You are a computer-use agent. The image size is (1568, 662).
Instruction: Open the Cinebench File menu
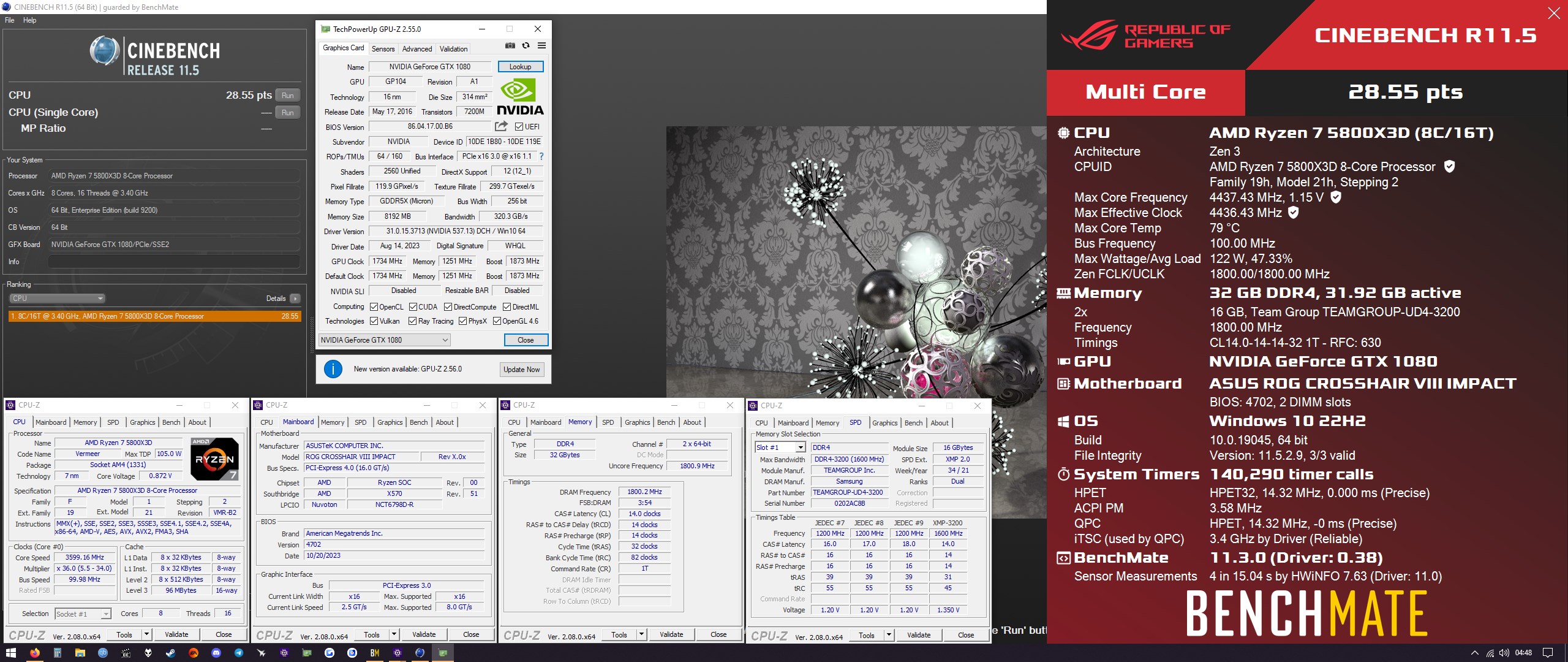[10, 20]
